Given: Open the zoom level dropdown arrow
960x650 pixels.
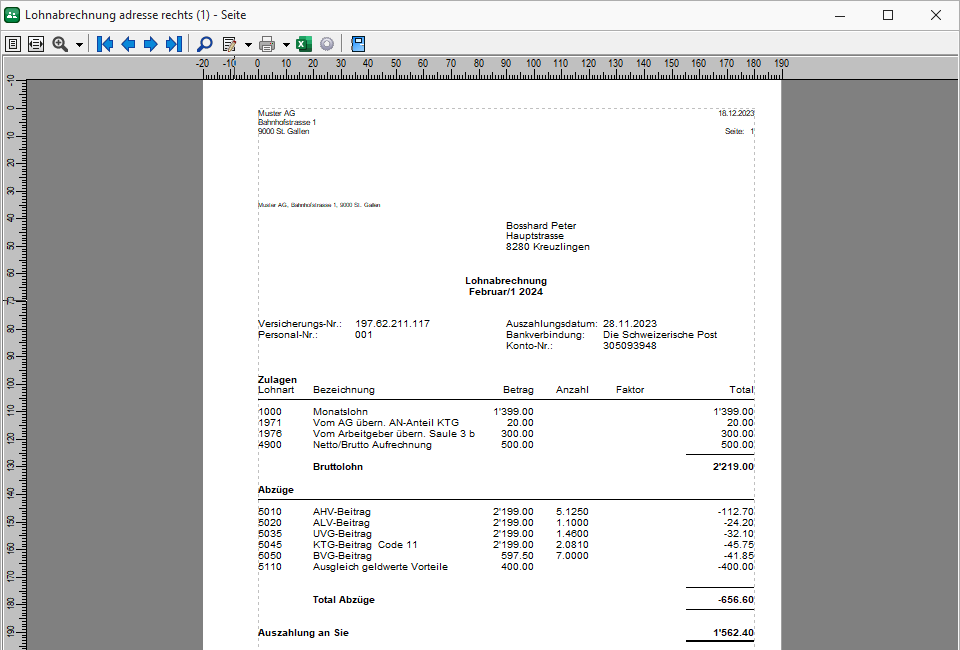Looking at the screenshot, I should pos(78,43).
